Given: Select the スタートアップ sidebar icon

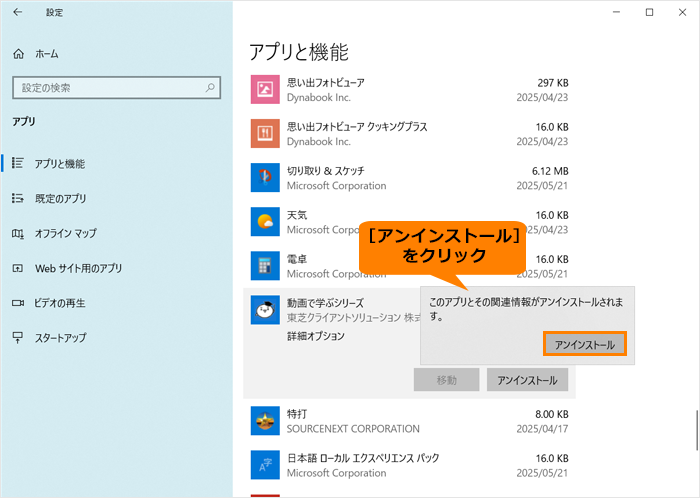Looking at the screenshot, I should click(18, 338).
